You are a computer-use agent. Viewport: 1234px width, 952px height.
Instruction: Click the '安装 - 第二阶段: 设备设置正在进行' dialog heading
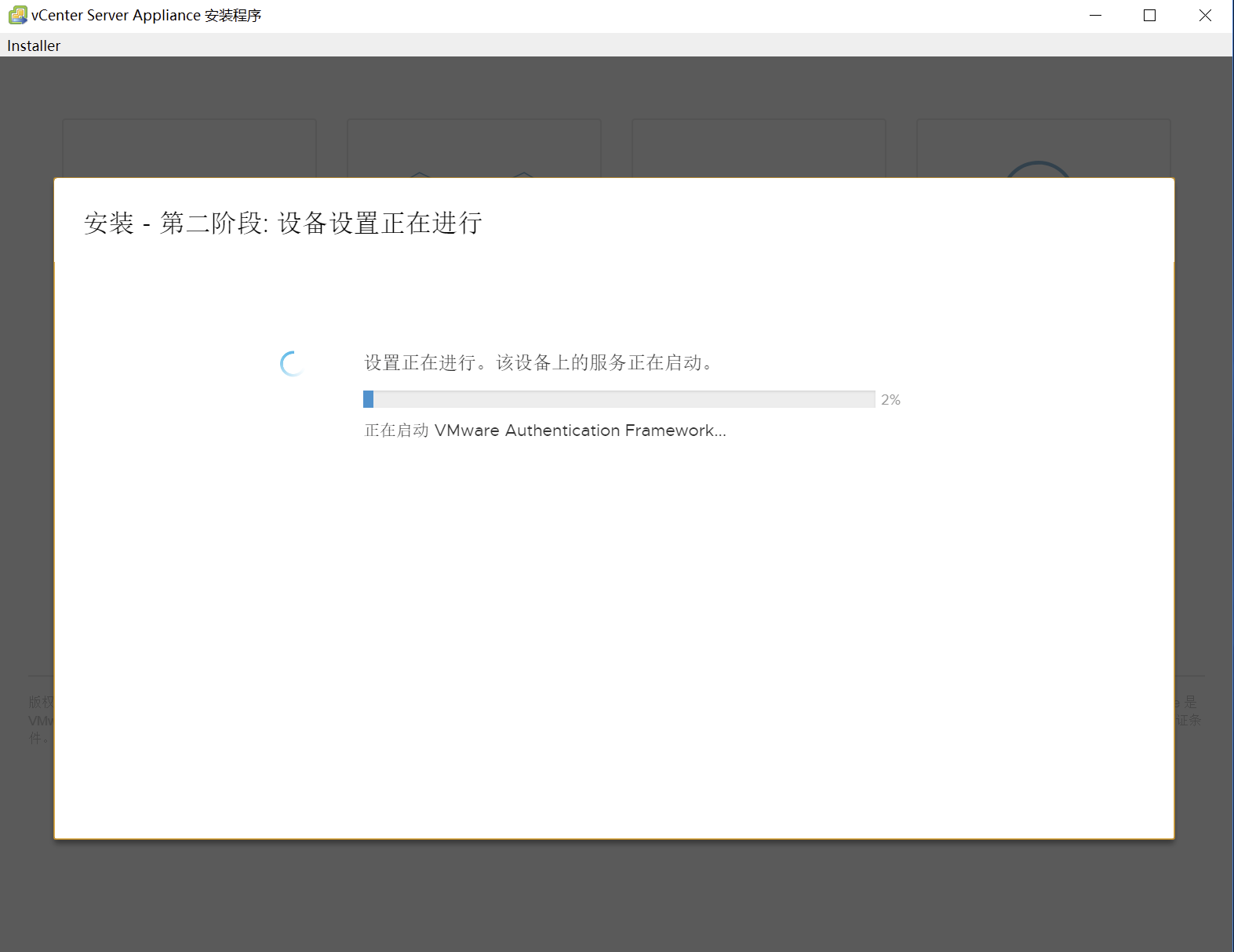[x=283, y=223]
